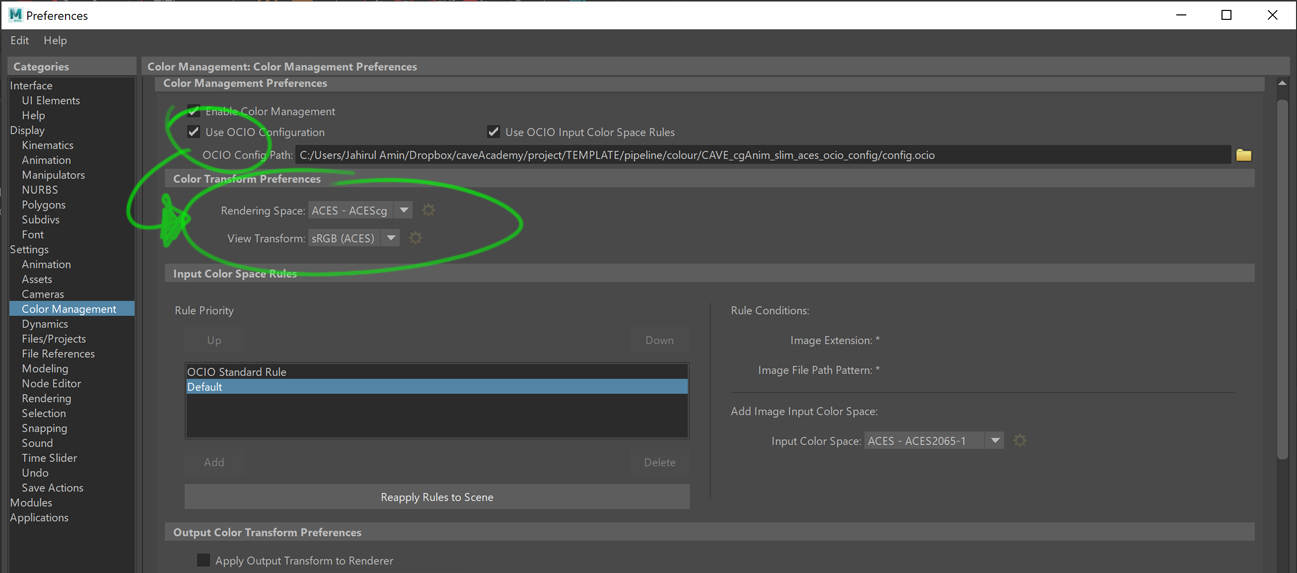Select Subdivs category
1297x573 pixels.
pyautogui.click(x=41, y=220)
